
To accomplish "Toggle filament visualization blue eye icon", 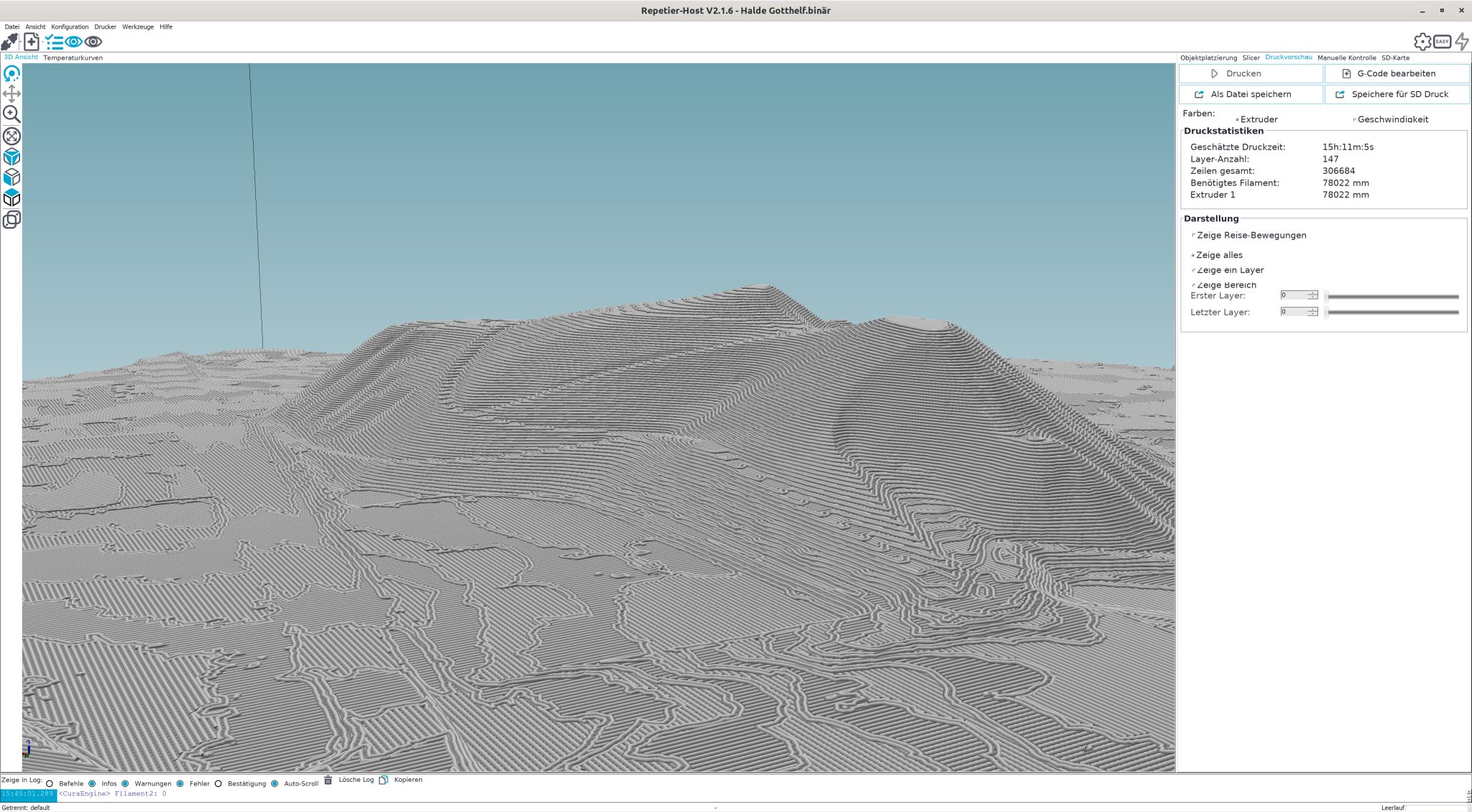I will tap(73, 42).
